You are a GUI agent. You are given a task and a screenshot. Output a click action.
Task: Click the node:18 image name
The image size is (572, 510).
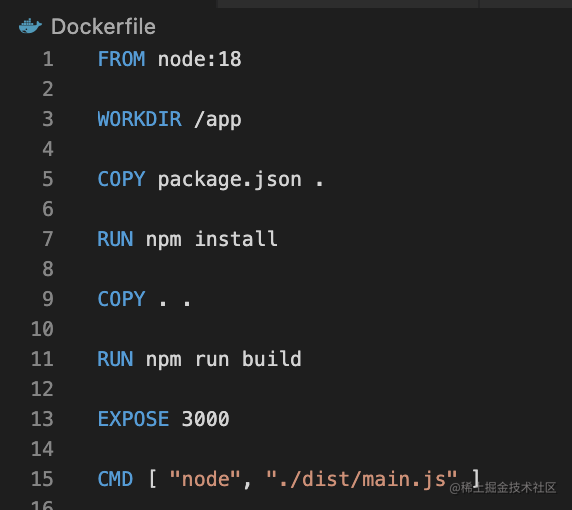[200, 59]
